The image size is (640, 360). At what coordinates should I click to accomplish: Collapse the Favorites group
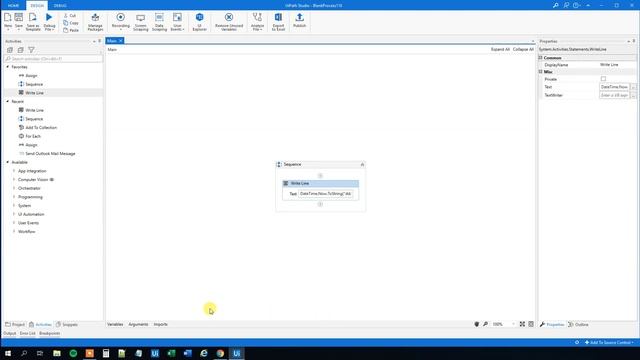[x=8, y=67]
